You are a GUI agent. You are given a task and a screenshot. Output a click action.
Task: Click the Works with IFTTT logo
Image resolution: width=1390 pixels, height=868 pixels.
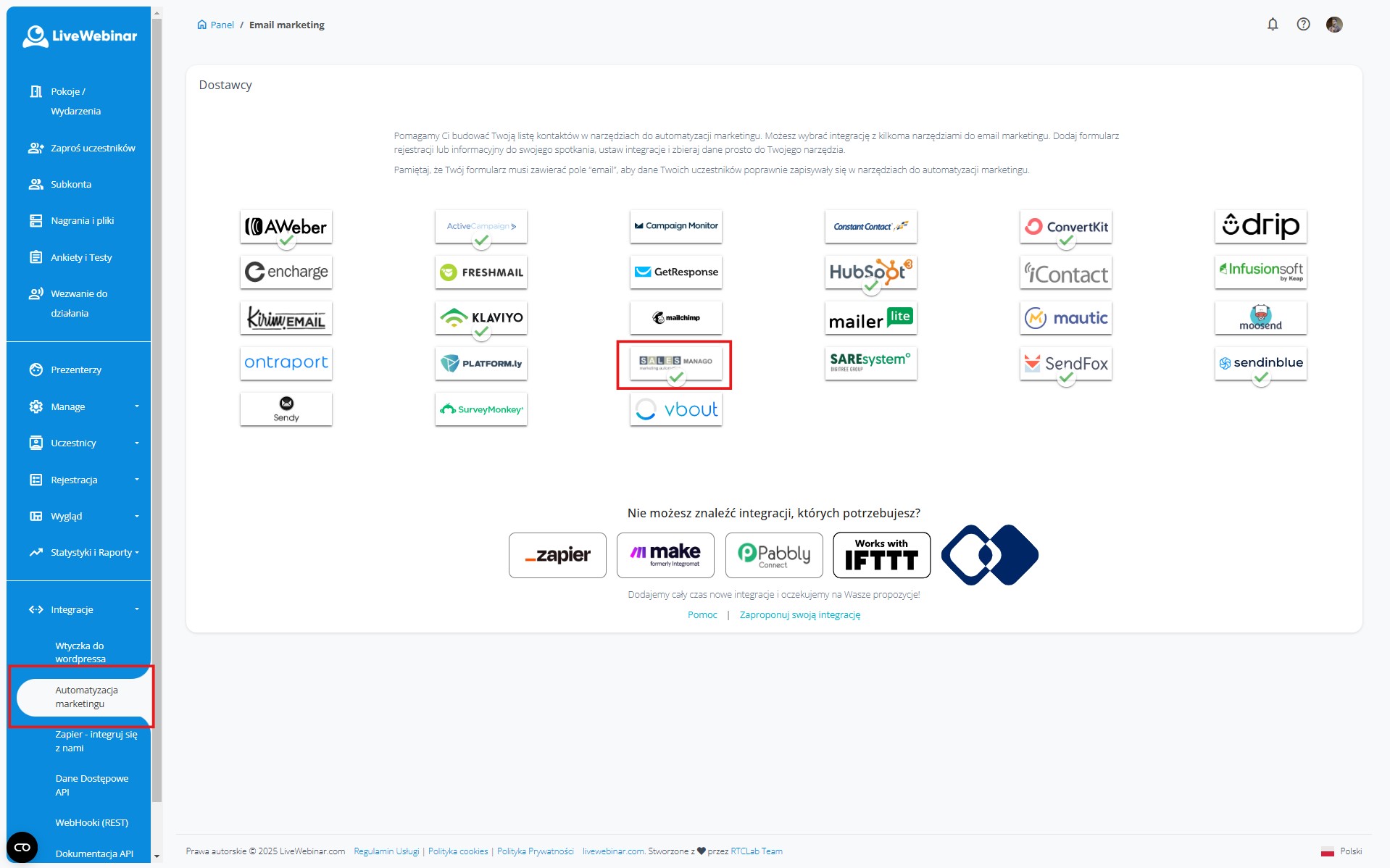point(881,555)
